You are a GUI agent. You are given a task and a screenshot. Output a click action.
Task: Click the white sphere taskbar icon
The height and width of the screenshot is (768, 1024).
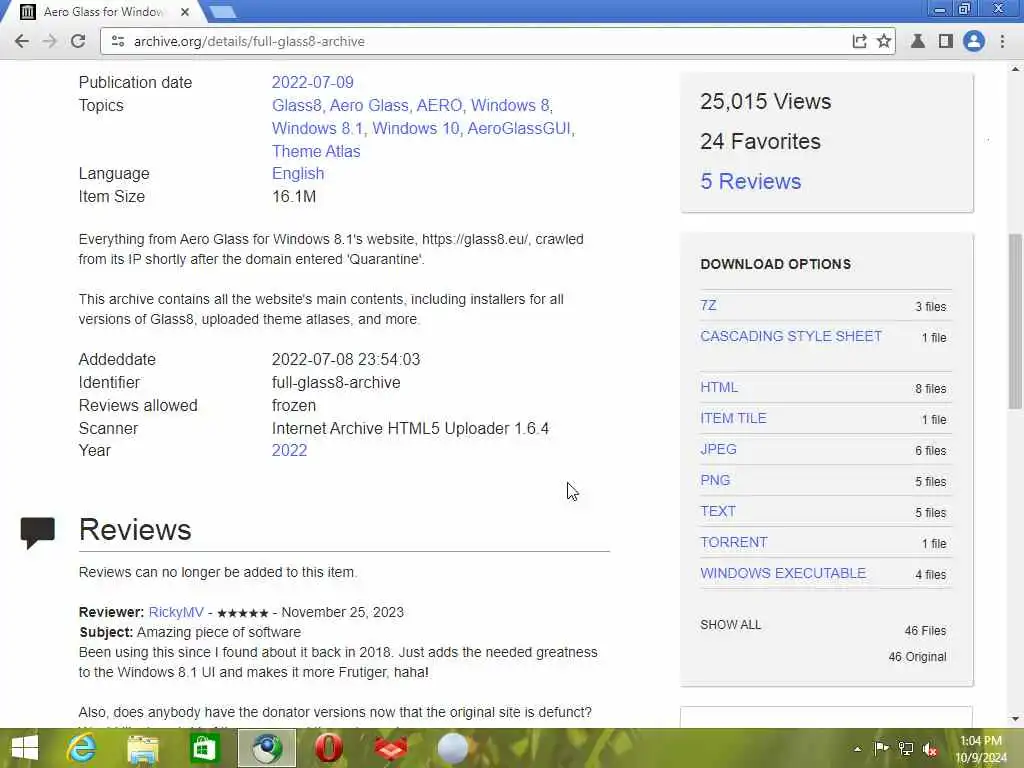click(453, 748)
